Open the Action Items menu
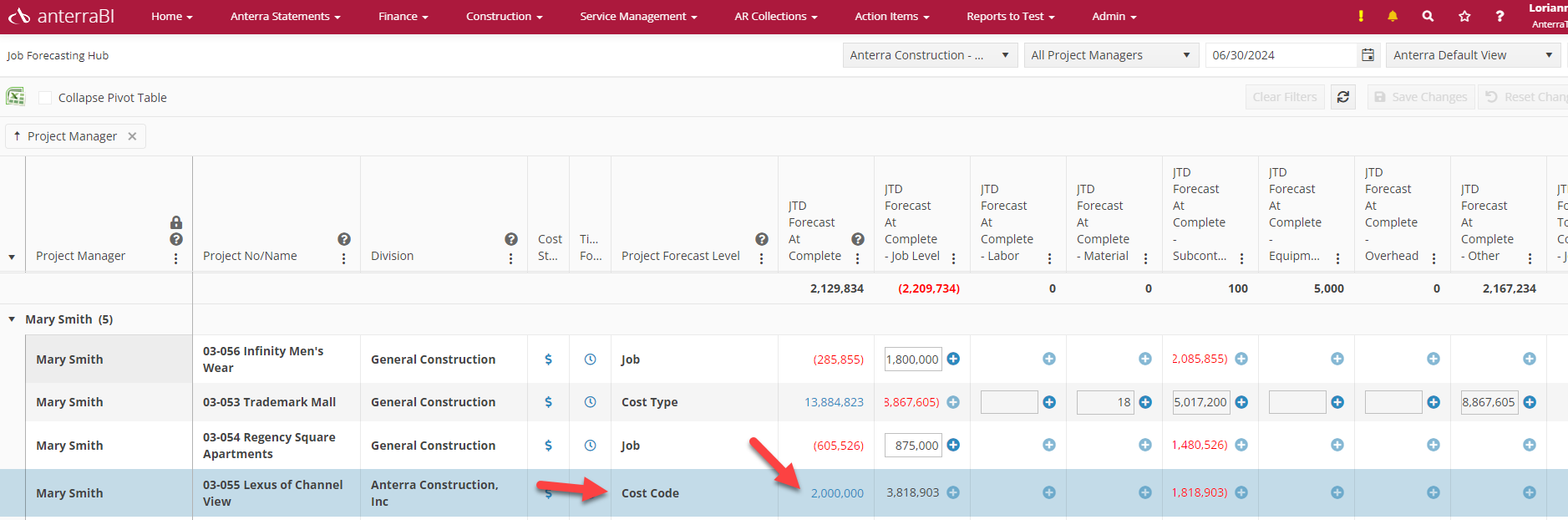Viewport: 1568px width, 520px height. [x=892, y=16]
